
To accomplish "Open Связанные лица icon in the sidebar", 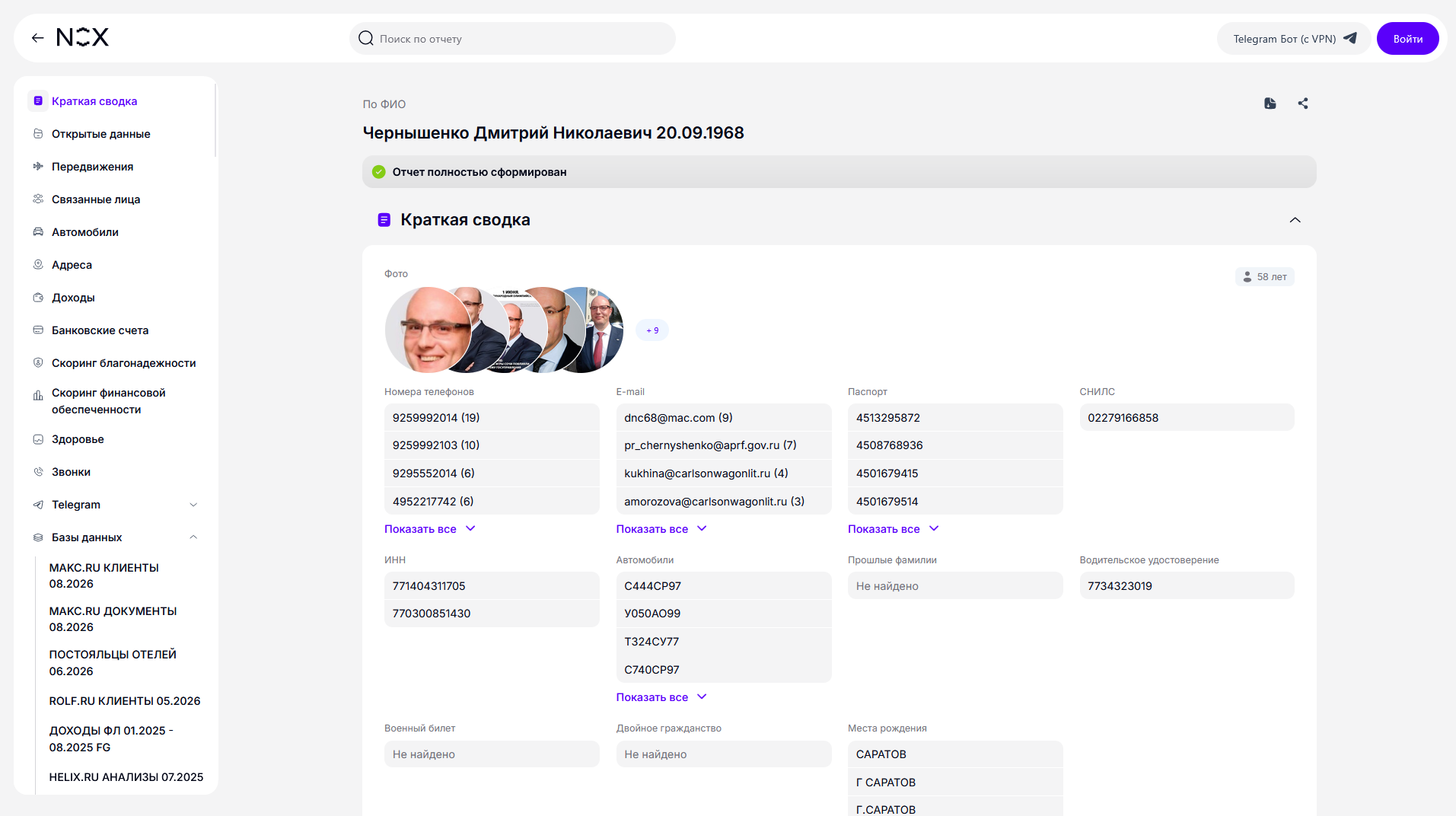I will pos(38,199).
